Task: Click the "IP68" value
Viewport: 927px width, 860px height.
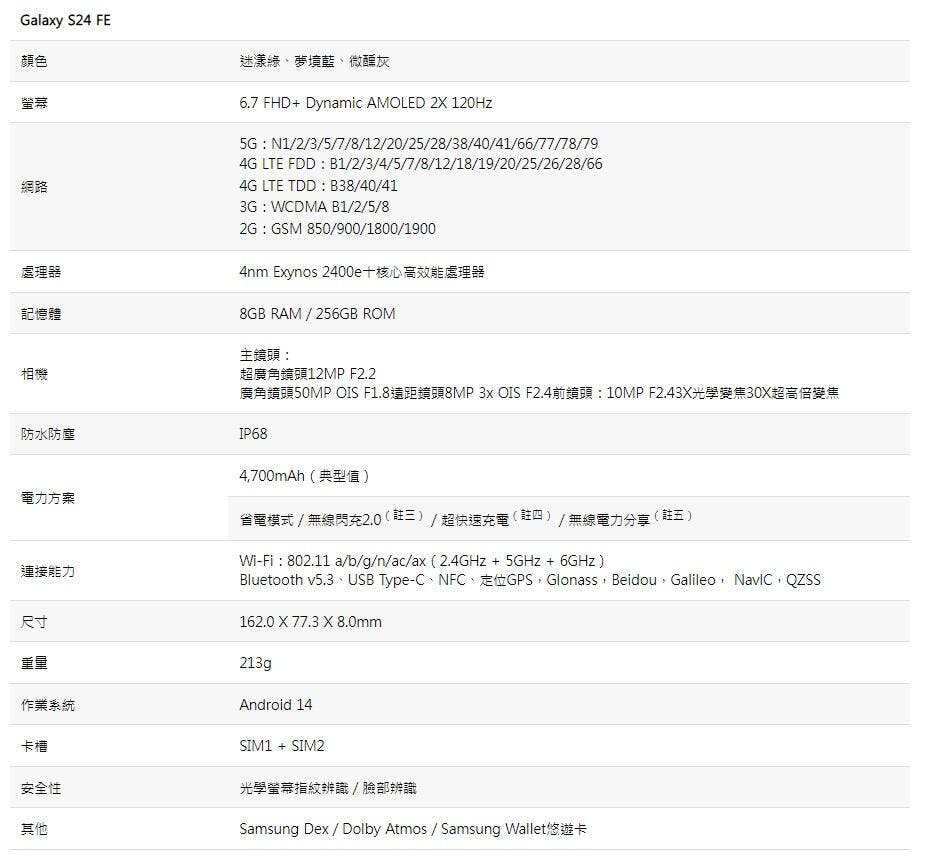Action: 253,434
